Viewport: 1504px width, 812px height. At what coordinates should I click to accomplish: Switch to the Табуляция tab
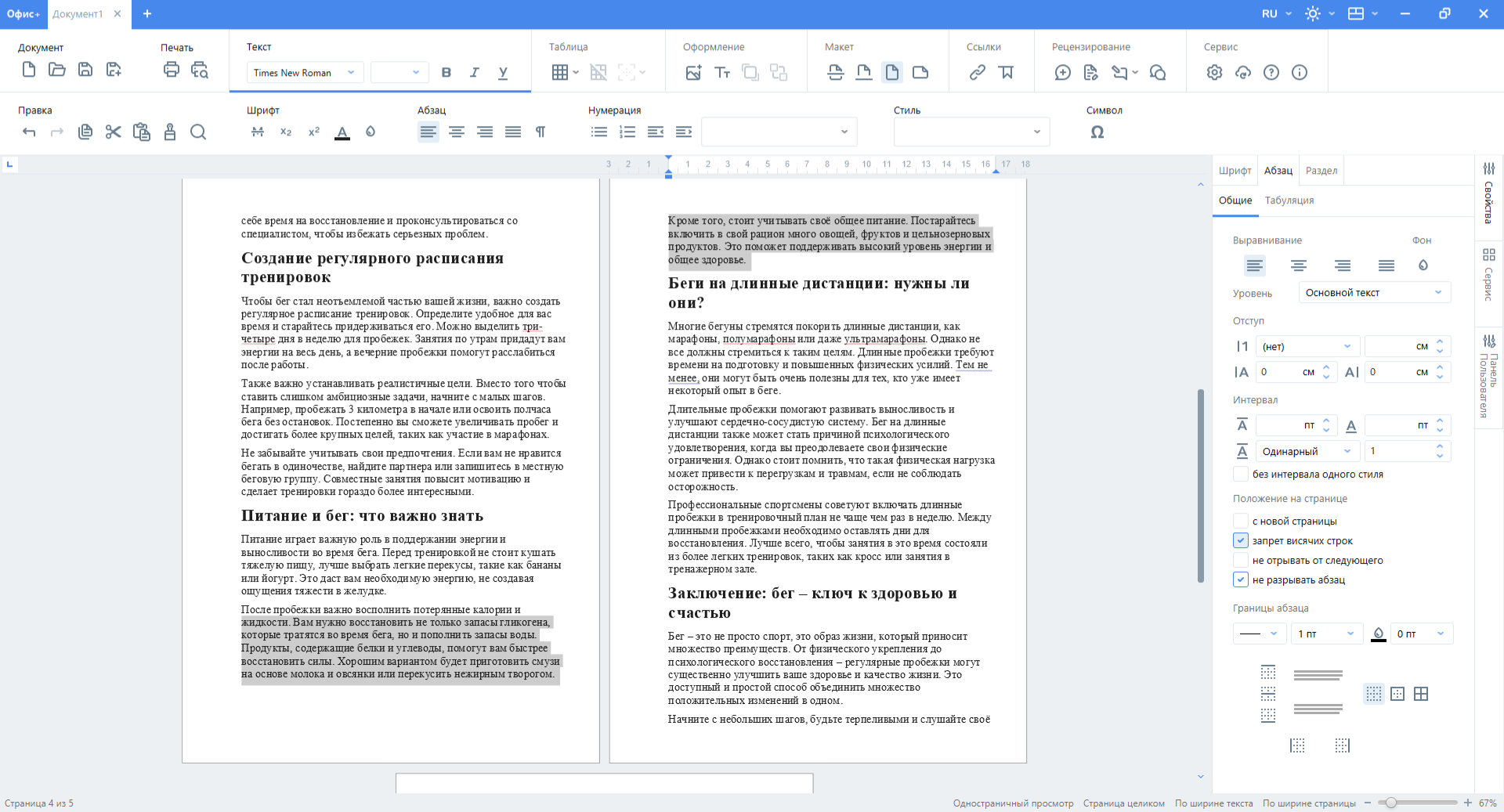[x=1289, y=200]
